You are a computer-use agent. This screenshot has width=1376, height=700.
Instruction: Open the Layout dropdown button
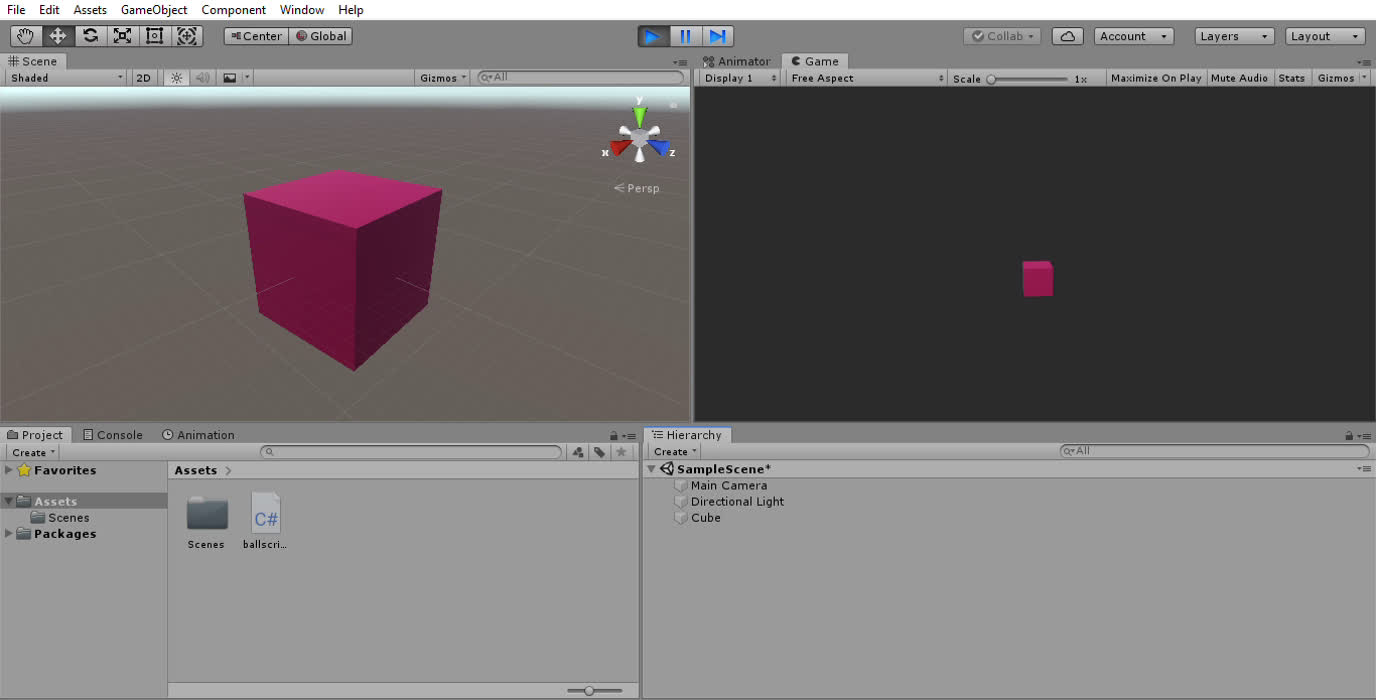[x=1324, y=36]
